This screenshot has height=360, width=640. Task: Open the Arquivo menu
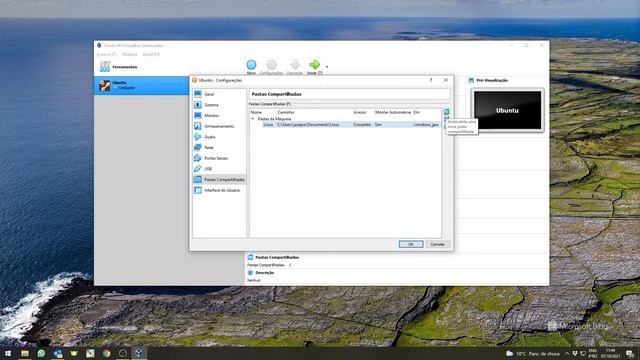pyautogui.click(x=107, y=54)
